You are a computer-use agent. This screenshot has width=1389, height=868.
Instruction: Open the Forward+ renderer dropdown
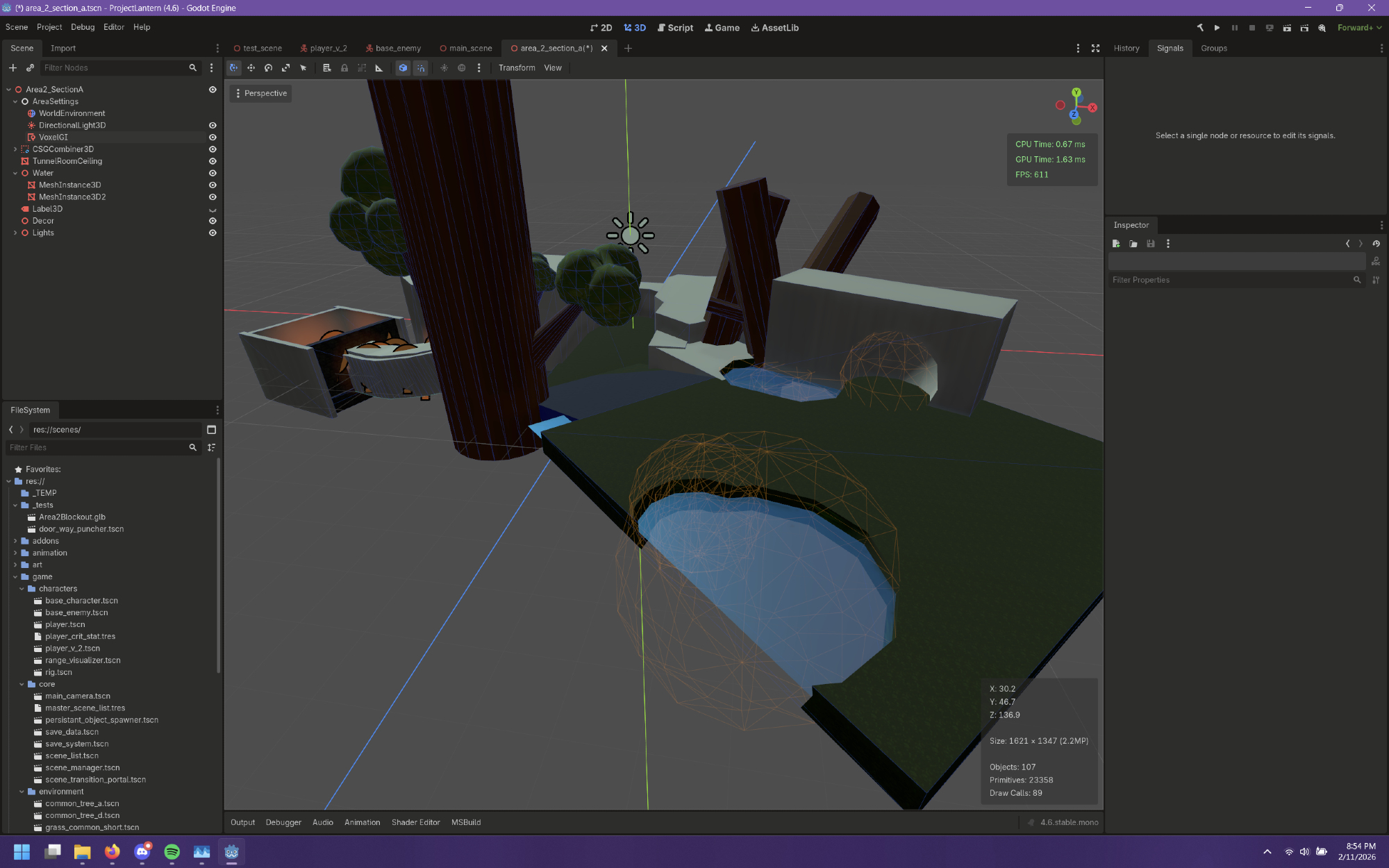point(1359,28)
